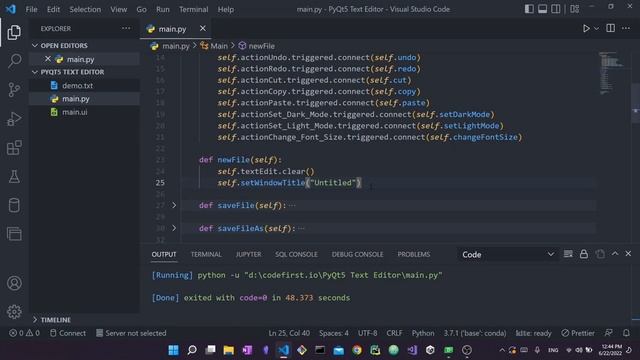Change indentation via Spaces: 4
The width and height of the screenshot is (640, 360).
tap(334, 333)
